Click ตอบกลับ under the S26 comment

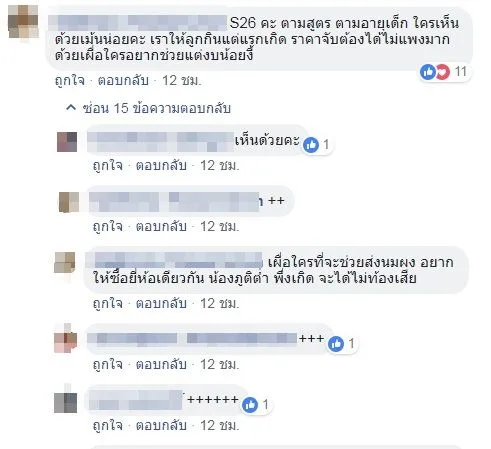pos(123,81)
